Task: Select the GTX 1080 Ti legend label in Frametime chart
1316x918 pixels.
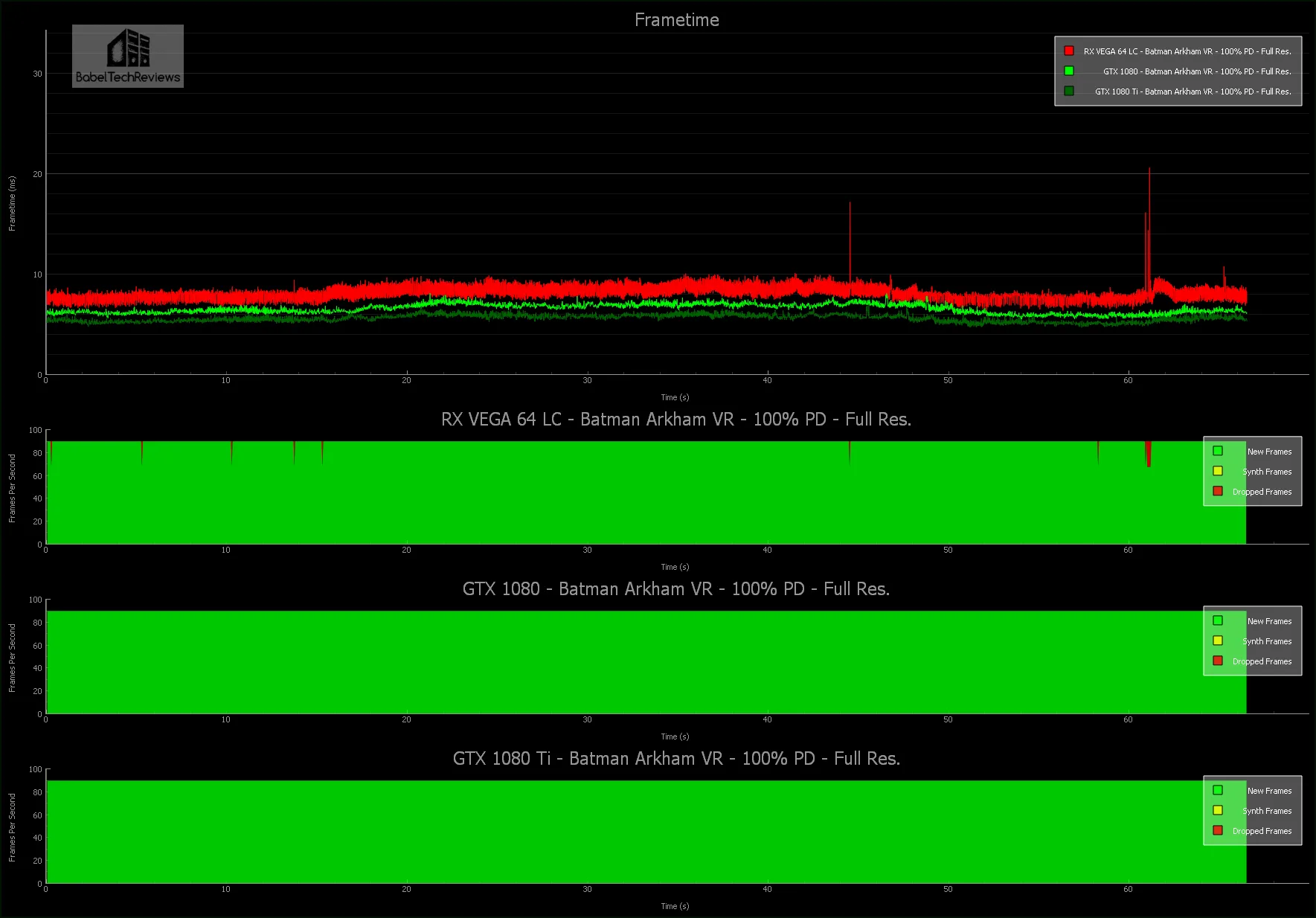Action: (x=1193, y=92)
